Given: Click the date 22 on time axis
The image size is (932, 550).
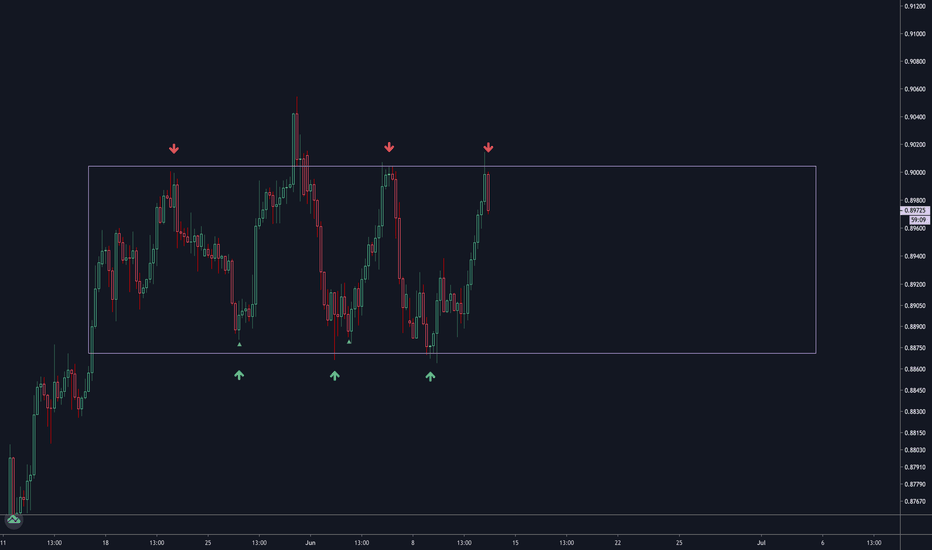Looking at the screenshot, I should [618, 542].
